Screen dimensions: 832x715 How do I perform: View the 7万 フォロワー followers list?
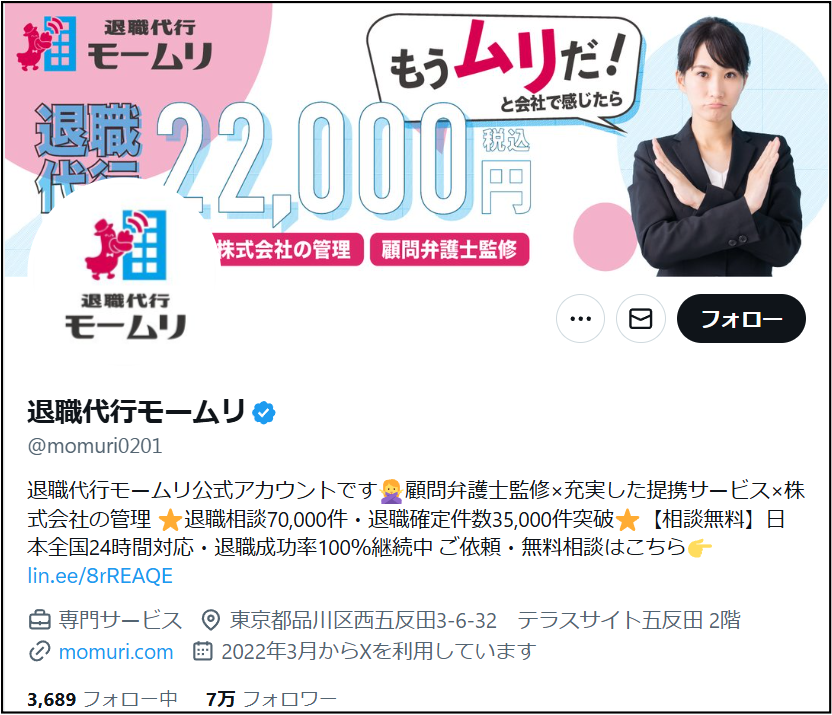(x=272, y=699)
